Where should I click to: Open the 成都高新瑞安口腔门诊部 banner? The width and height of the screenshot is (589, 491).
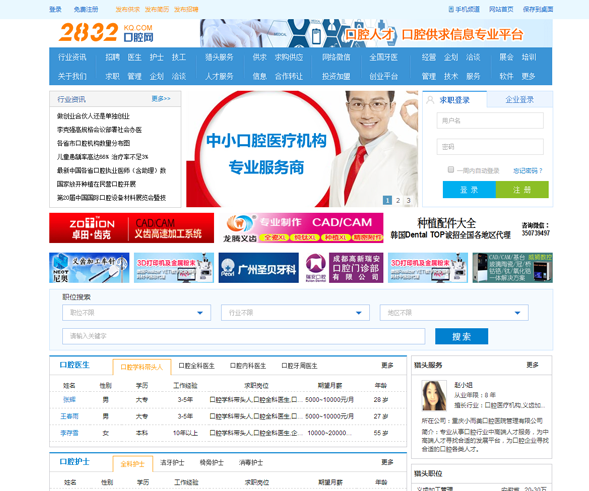coord(343,267)
